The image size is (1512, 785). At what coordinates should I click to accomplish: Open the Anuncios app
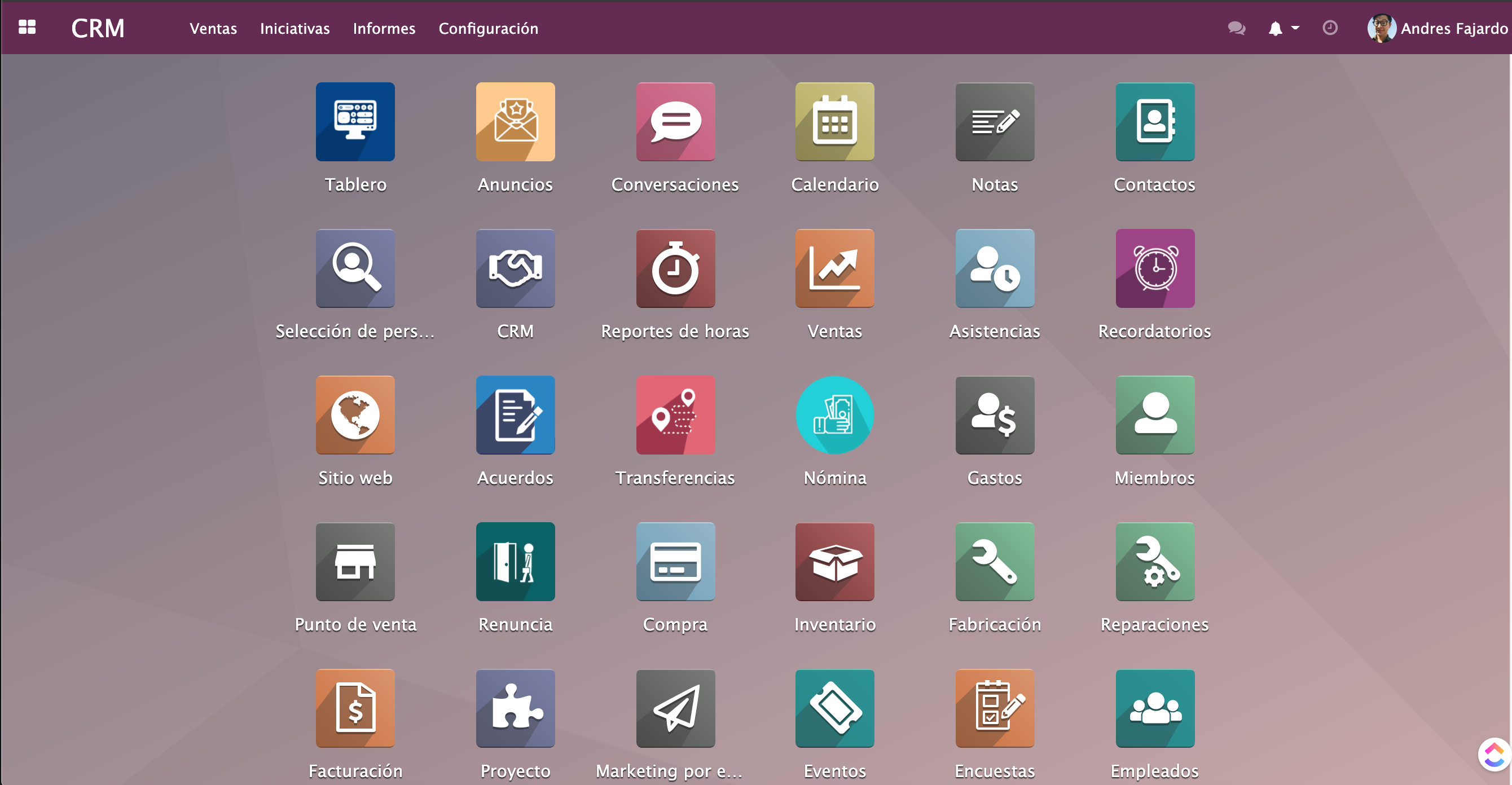(515, 122)
